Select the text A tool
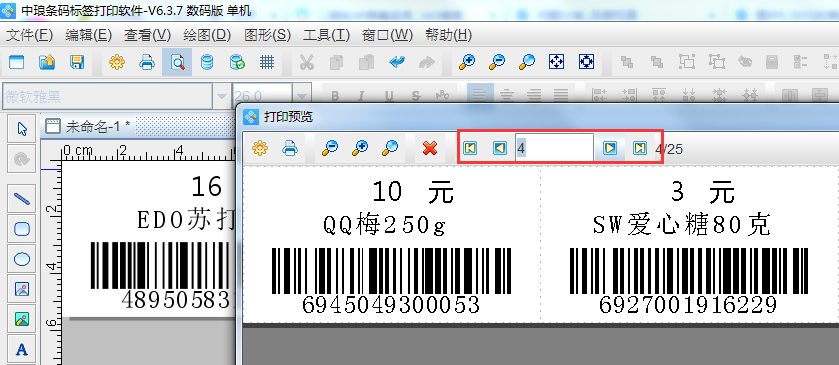The image size is (839, 365). pyautogui.click(x=22, y=349)
